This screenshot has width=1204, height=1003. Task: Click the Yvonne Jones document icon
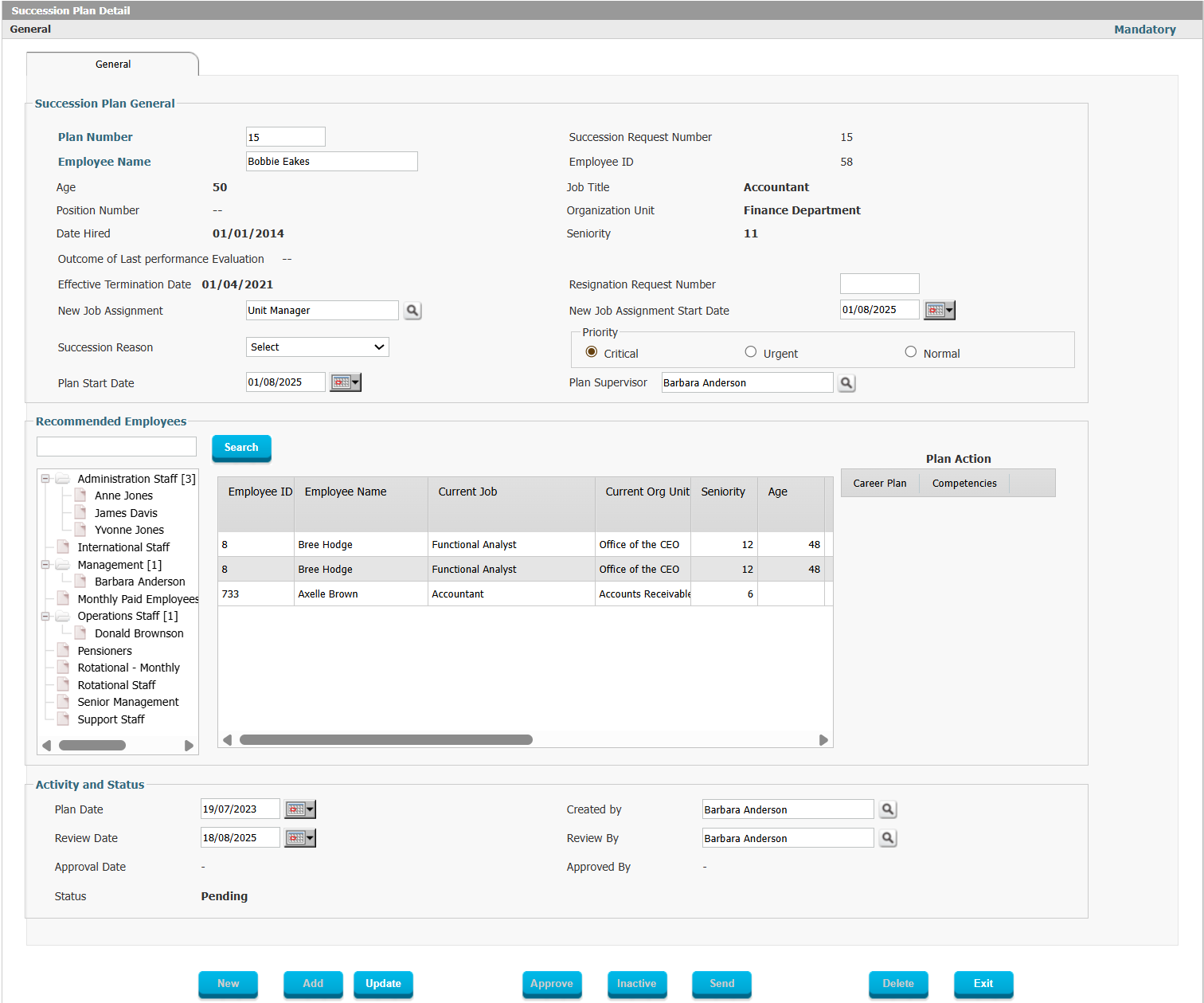[x=80, y=530]
